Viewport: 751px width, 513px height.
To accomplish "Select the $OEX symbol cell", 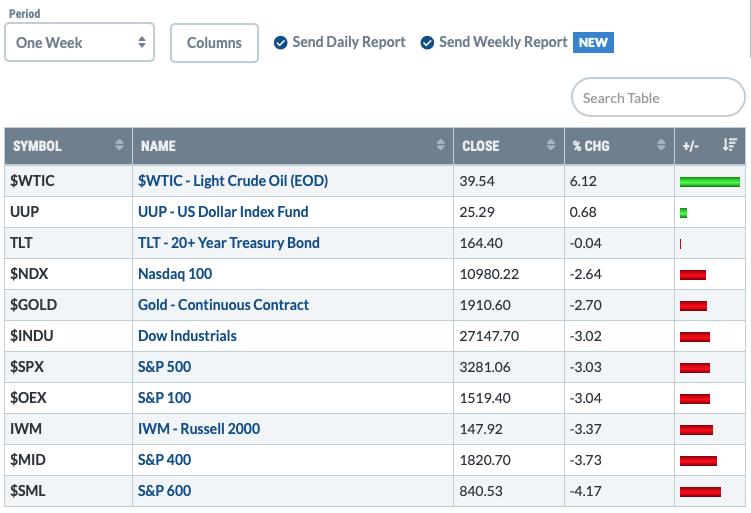I will pyautogui.click(x=68, y=398).
